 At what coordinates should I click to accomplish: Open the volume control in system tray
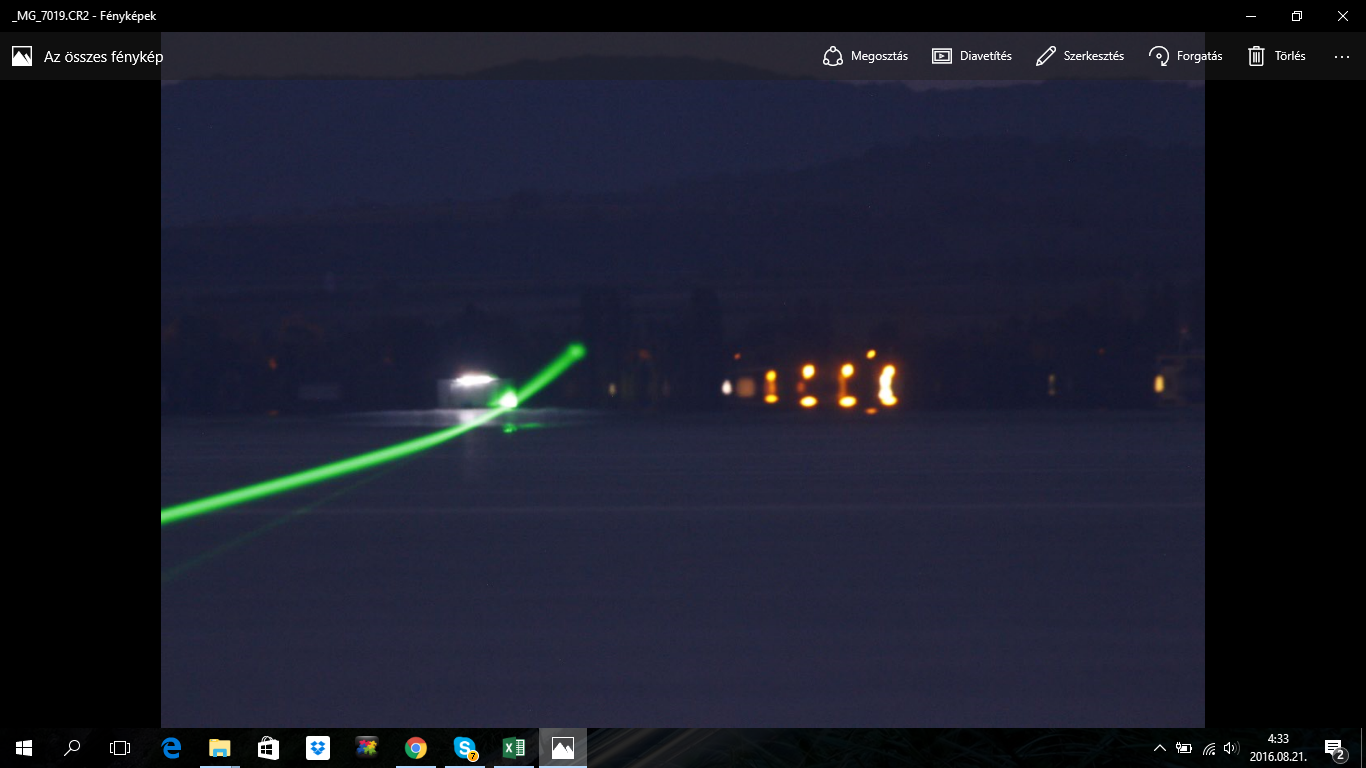tap(1231, 748)
